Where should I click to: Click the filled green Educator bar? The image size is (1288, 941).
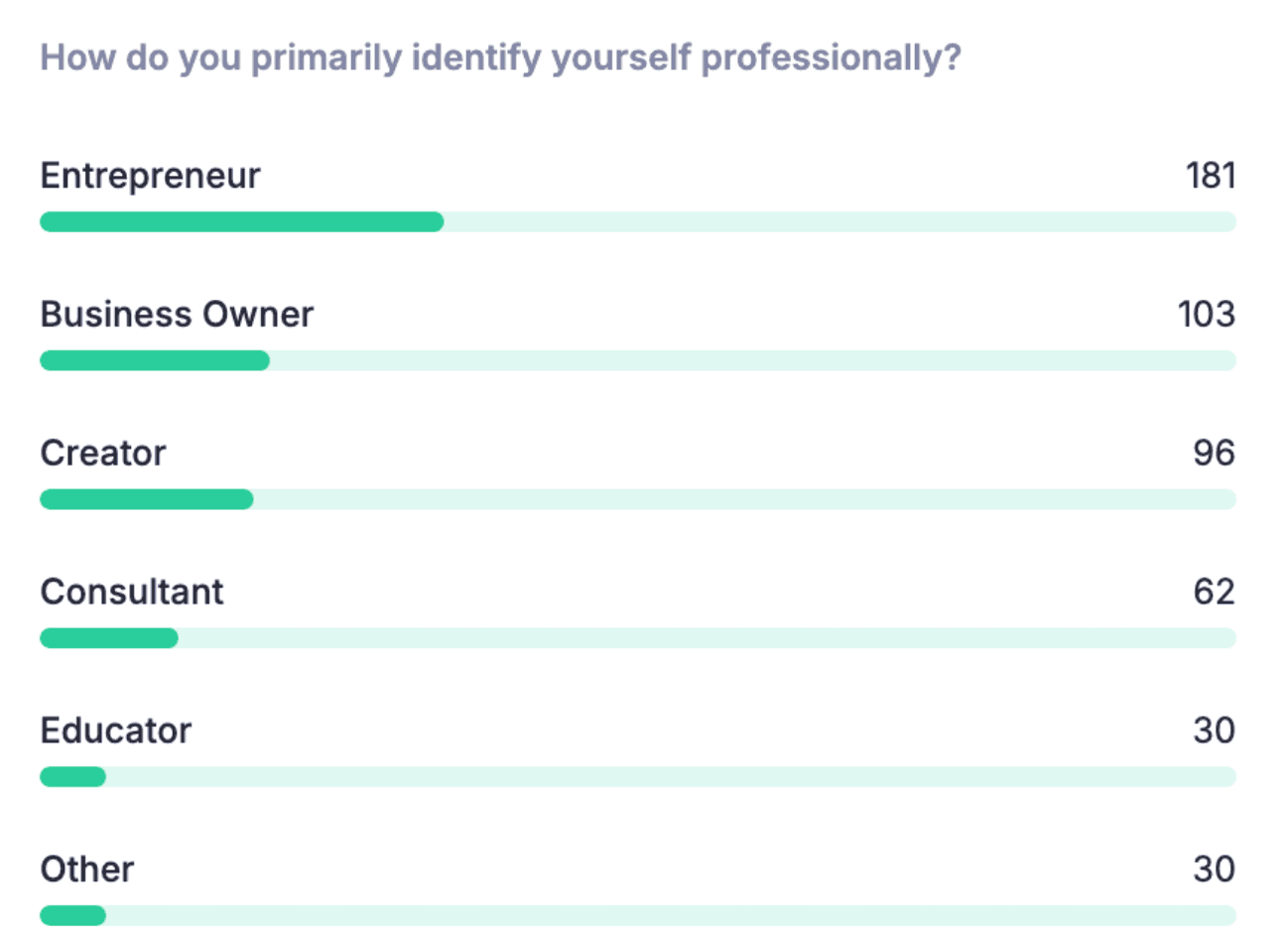pyautogui.click(x=72, y=776)
